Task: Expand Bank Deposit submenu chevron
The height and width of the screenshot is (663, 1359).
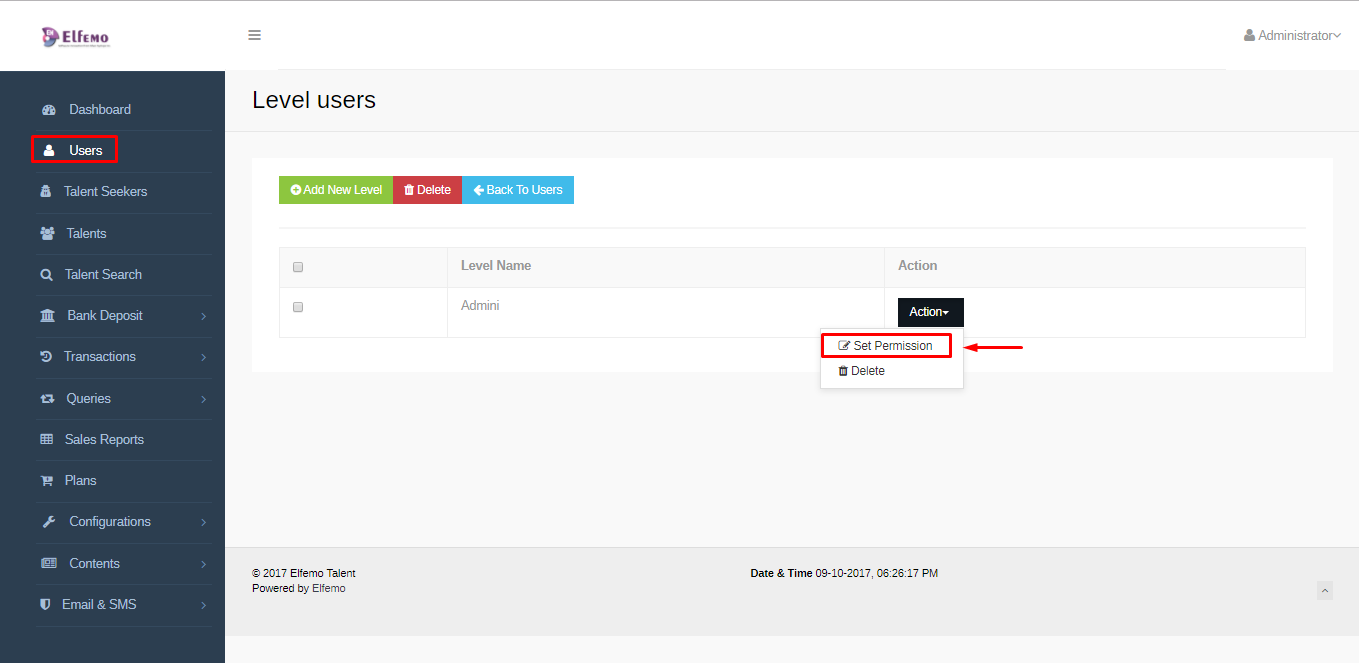Action: tap(203, 316)
